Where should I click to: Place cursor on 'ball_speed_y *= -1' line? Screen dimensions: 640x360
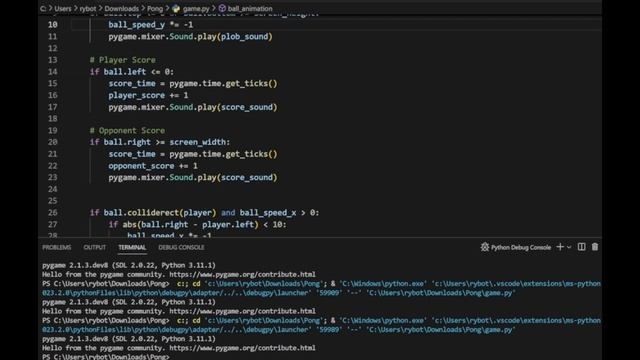tap(151, 25)
